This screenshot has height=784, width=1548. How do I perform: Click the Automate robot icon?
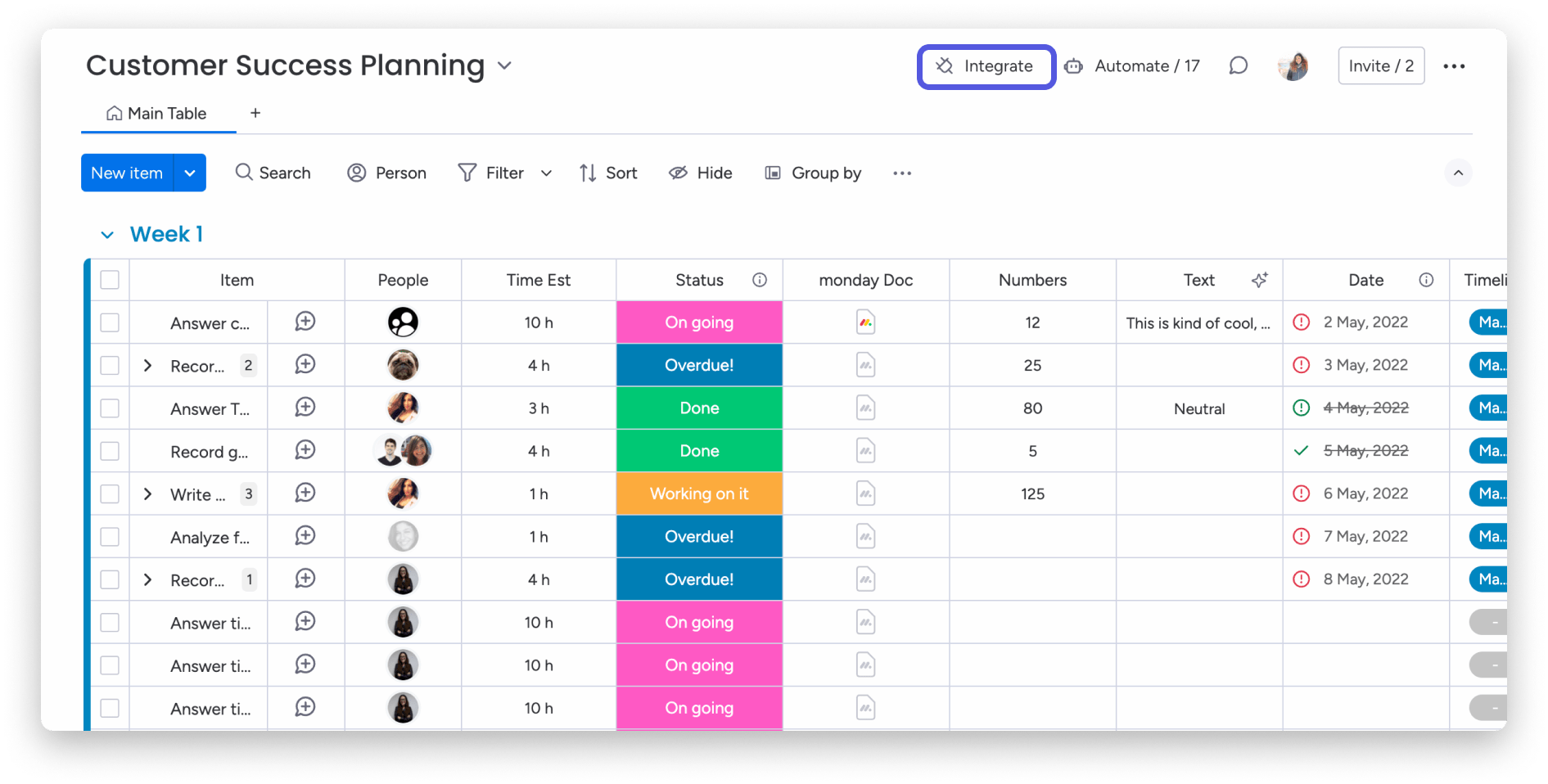[x=1073, y=66]
